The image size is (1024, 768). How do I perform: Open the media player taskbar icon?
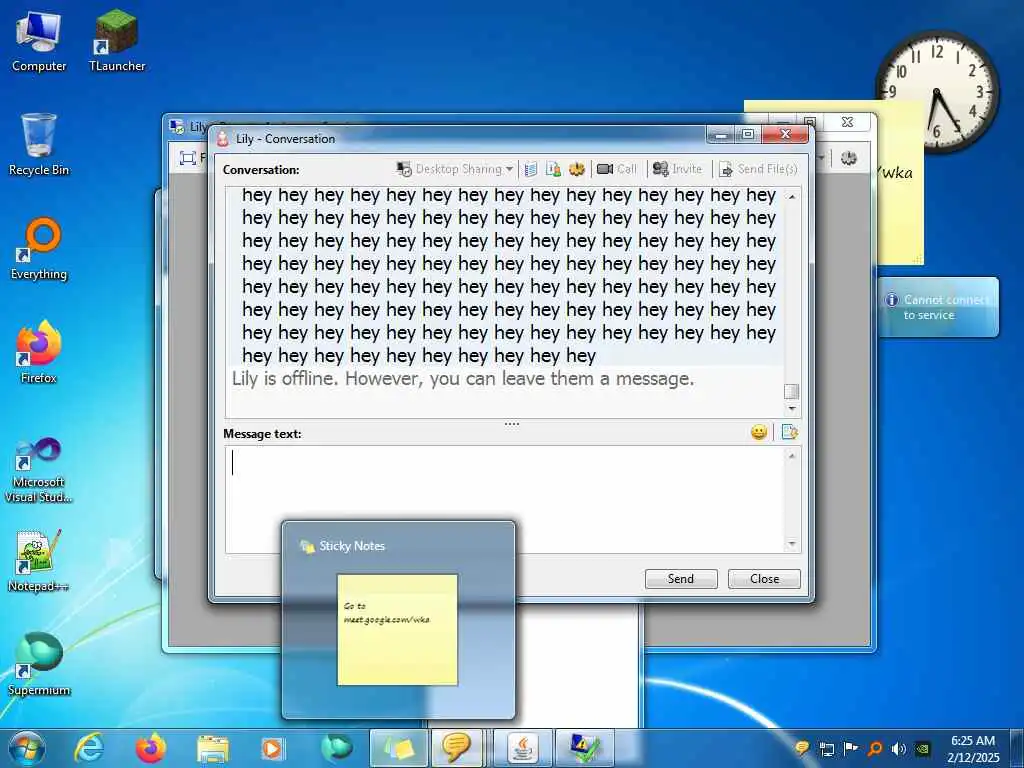(x=273, y=748)
